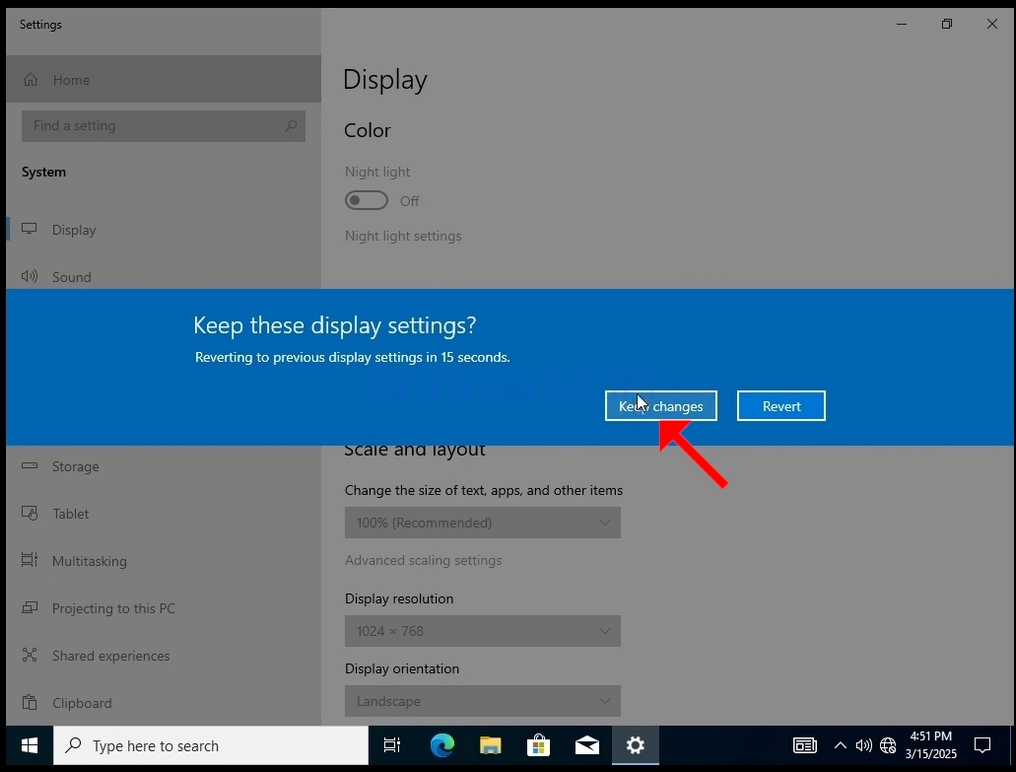
Task: Expand the 1024 × 768 resolution dropdown
Action: [x=483, y=631]
